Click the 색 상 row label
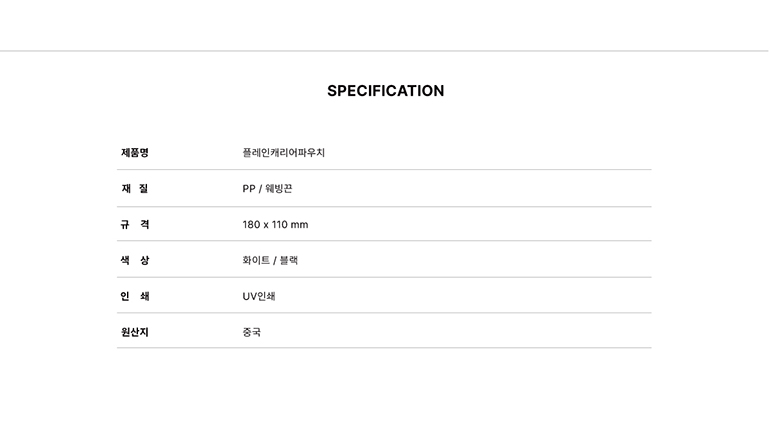770x425 pixels. 135,261
